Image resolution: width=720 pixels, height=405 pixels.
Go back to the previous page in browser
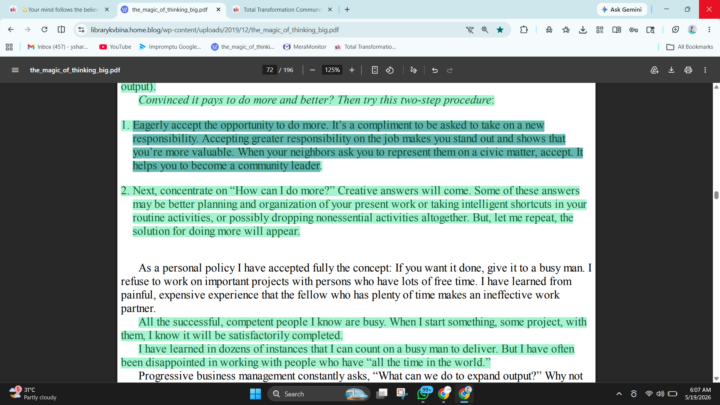click(11, 30)
